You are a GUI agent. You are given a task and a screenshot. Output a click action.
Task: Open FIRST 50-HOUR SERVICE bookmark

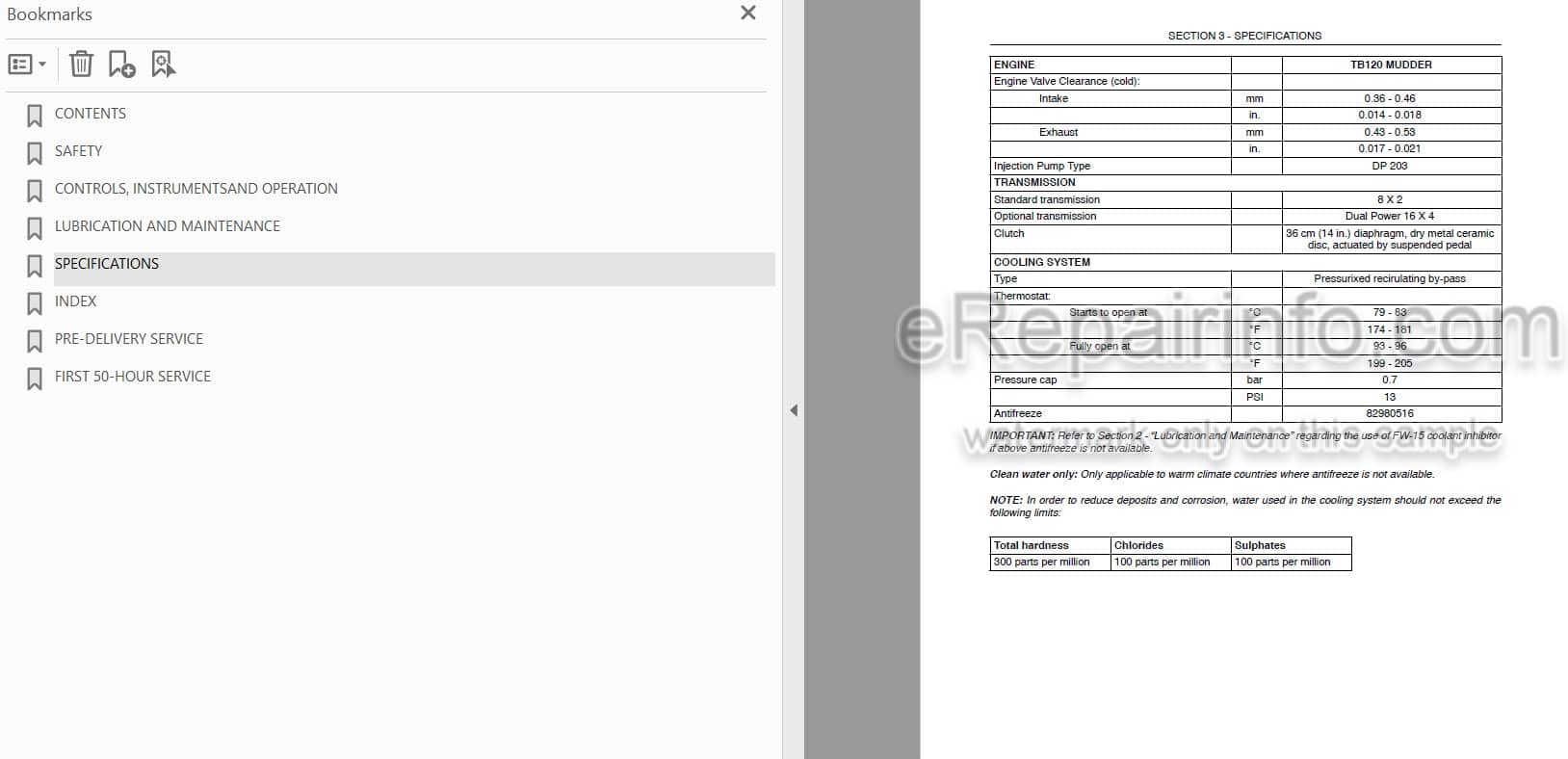(133, 377)
